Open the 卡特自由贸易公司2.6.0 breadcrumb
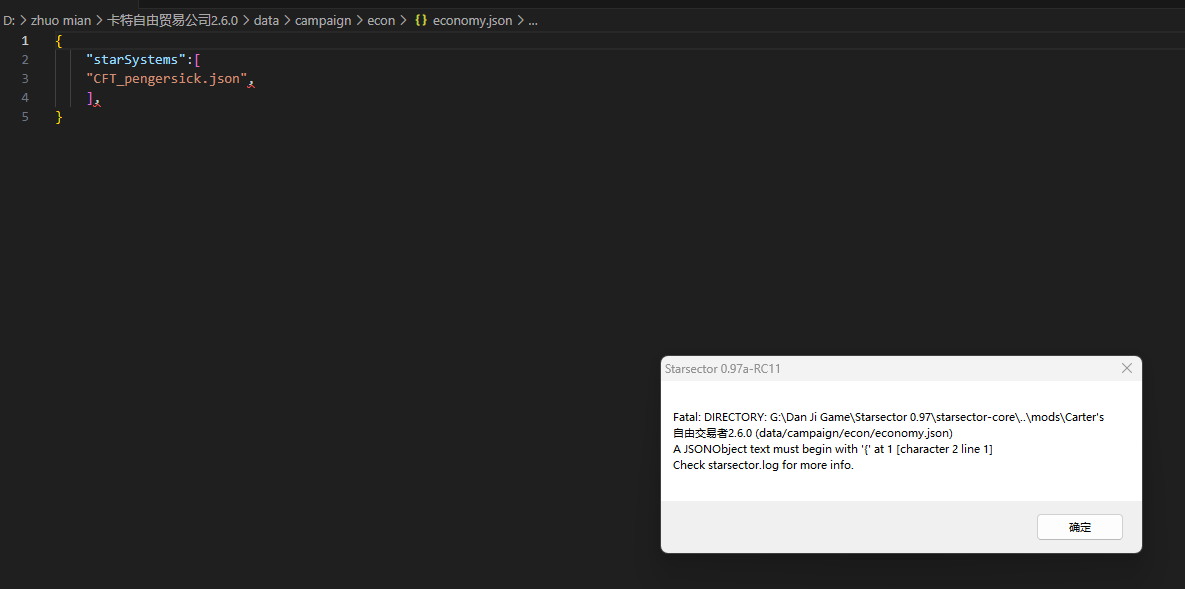The image size is (1185, 589). 172,20
